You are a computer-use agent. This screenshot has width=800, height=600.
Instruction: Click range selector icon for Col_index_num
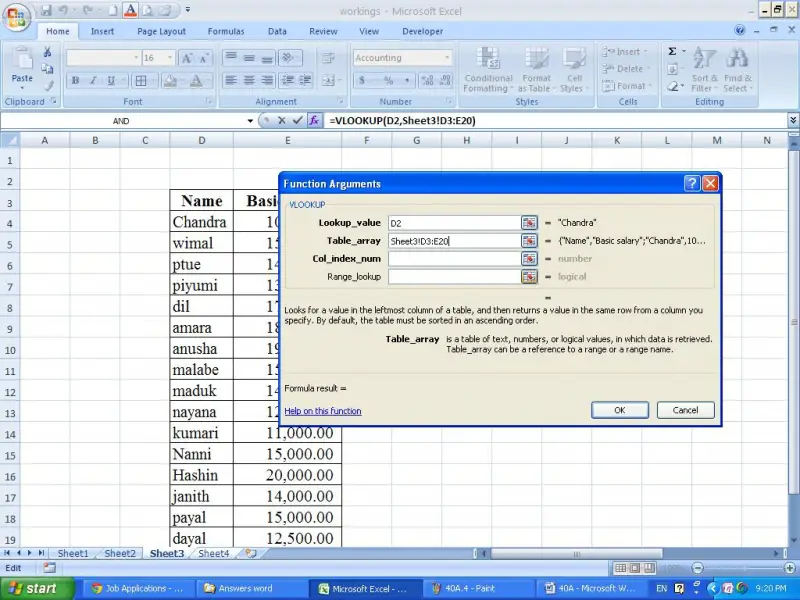point(529,259)
